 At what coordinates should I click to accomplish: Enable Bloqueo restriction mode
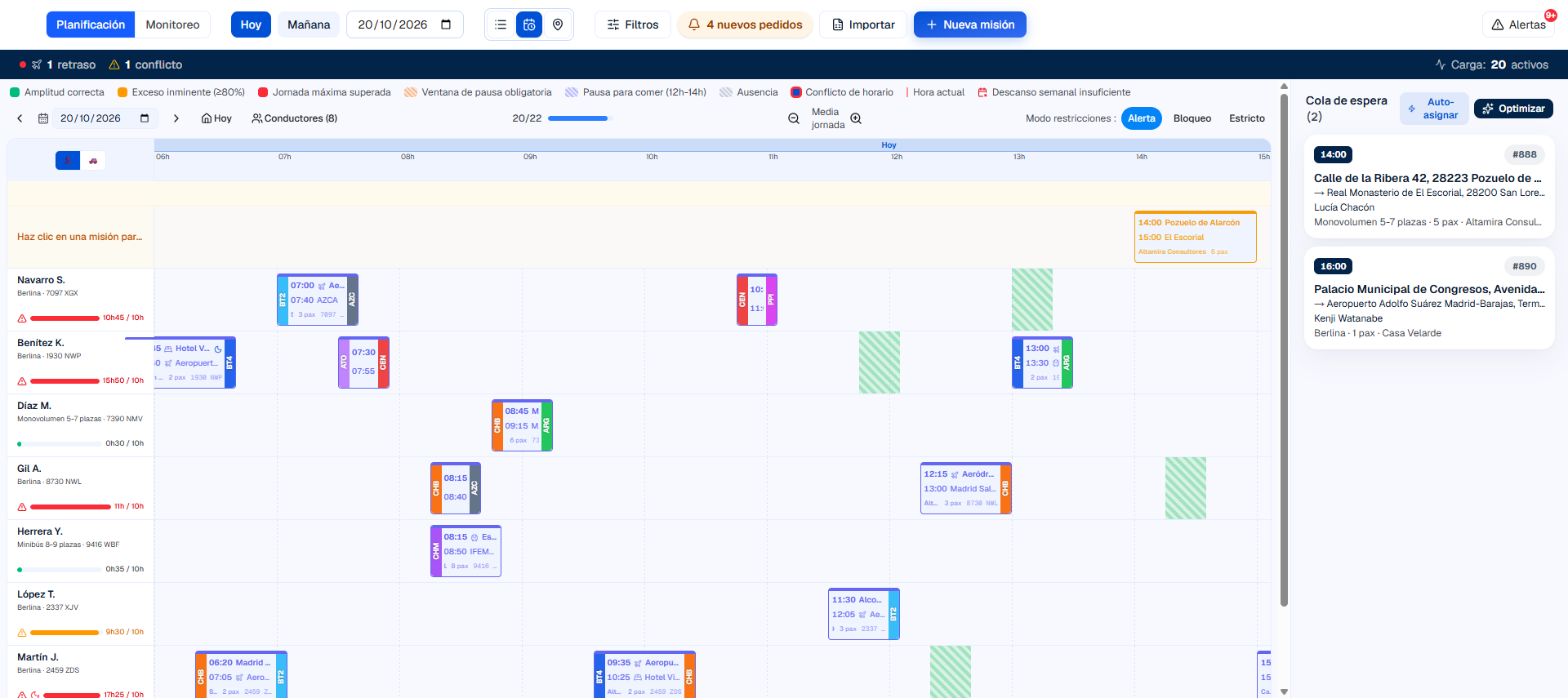pyautogui.click(x=1192, y=118)
